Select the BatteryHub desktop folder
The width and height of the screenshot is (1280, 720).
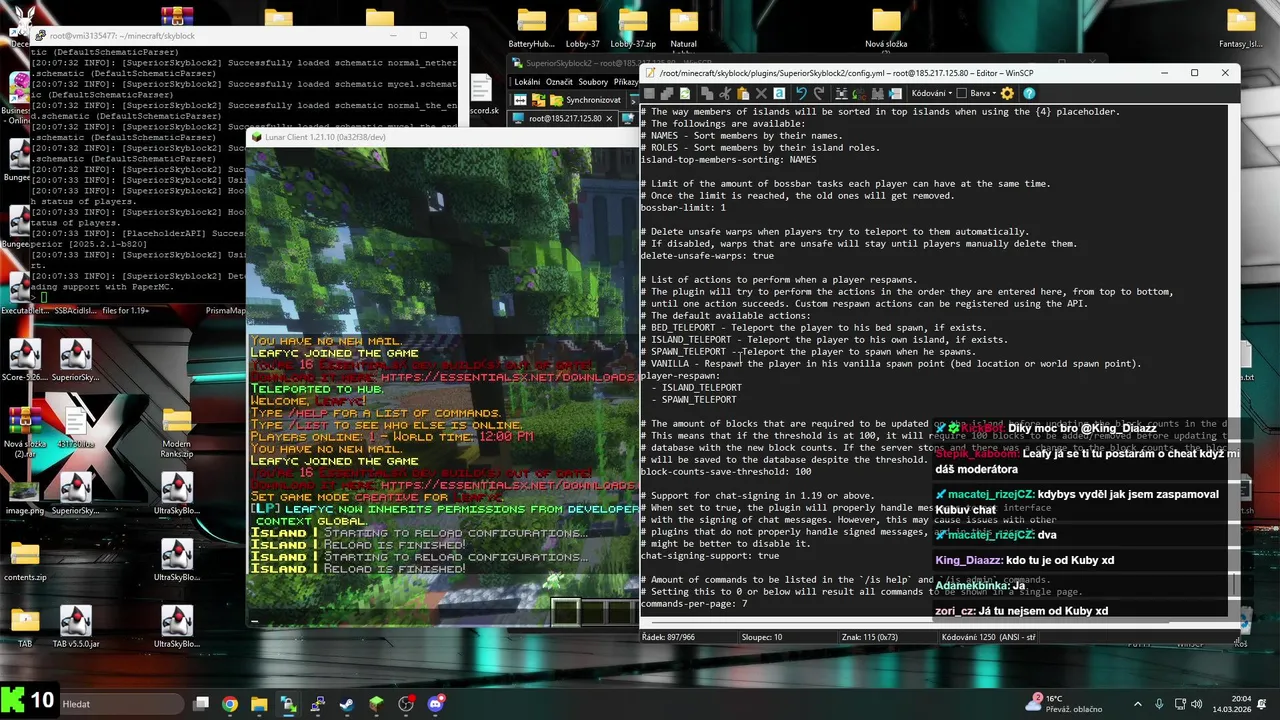point(531,28)
